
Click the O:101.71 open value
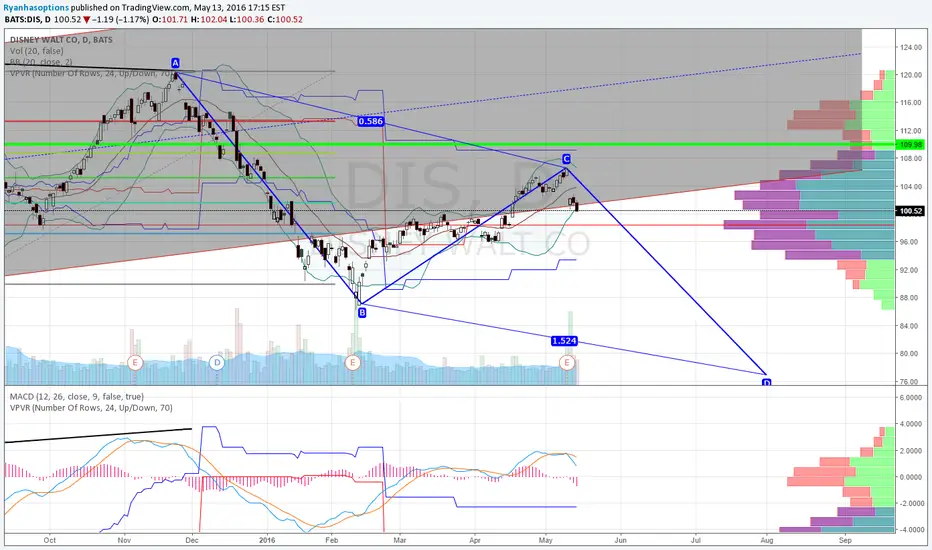(x=170, y=19)
